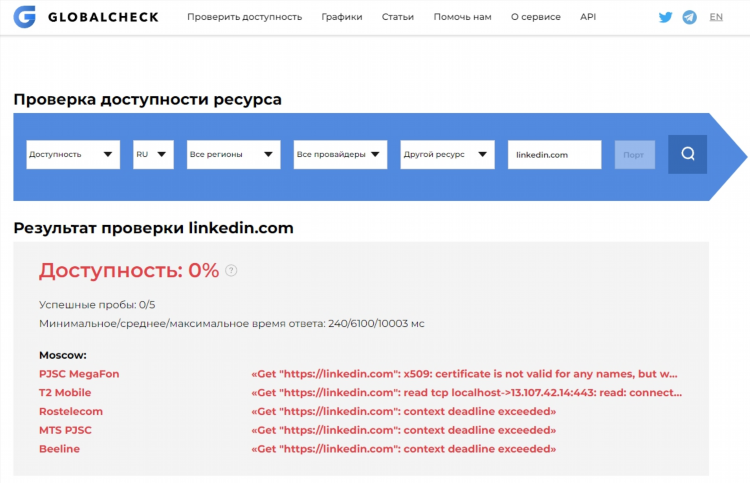Viewport: 750px width, 483px height.
Task: Switch language via the EN link
Action: 716,17
